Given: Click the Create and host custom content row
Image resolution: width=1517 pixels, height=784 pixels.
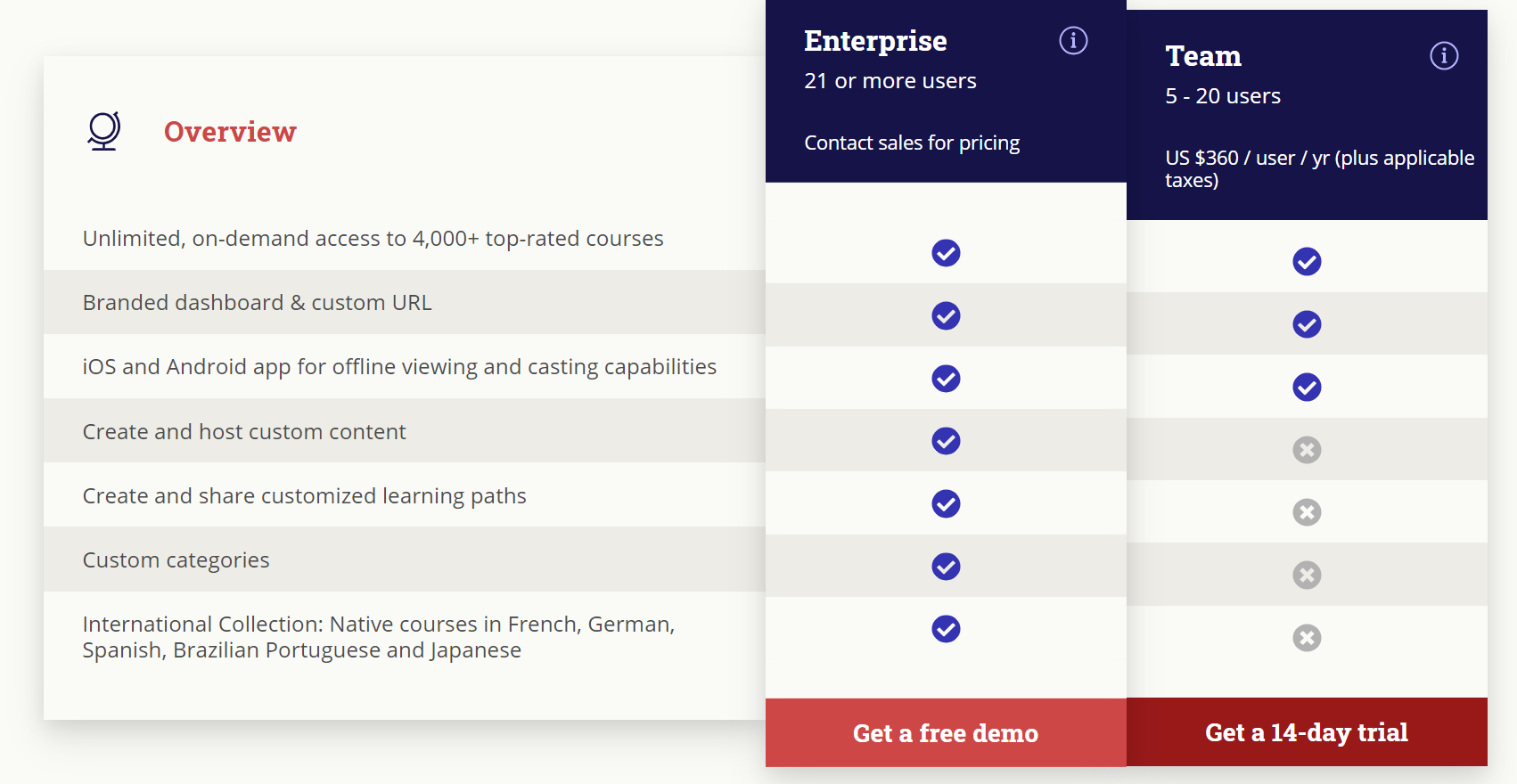Looking at the screenshot, I should tap(244, 432).
